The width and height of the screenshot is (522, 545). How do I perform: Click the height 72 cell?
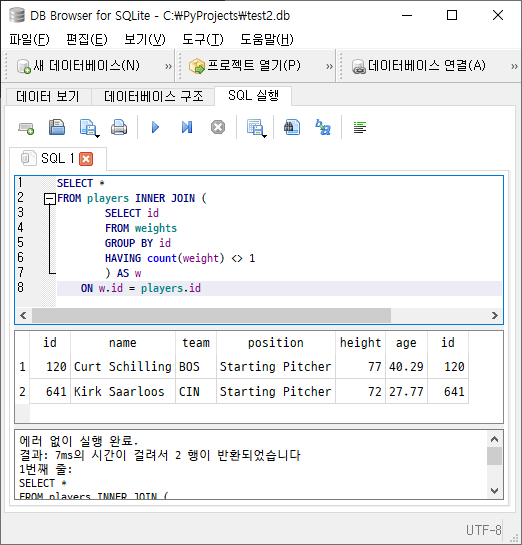click(x=360, y=392)
